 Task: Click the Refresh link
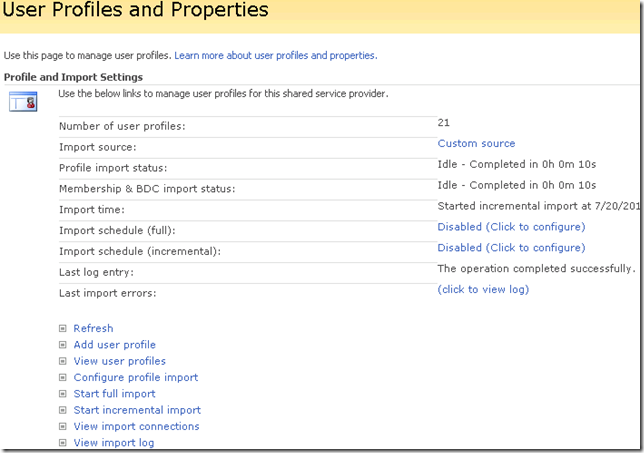[x=93, y=328]
